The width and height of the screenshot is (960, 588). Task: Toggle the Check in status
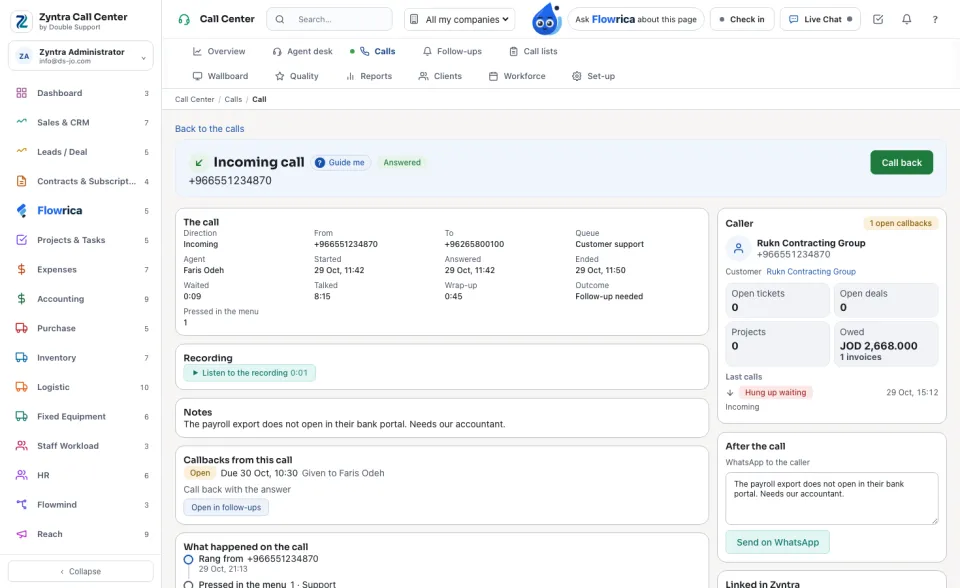click(x=742, y=19)
